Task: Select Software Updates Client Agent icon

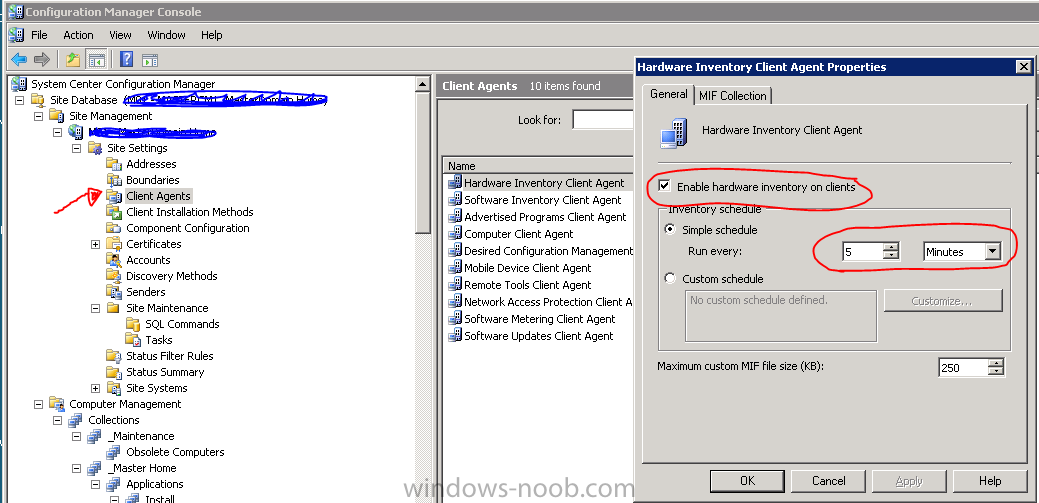Action: pyautogui.click(x=455, y=336)
